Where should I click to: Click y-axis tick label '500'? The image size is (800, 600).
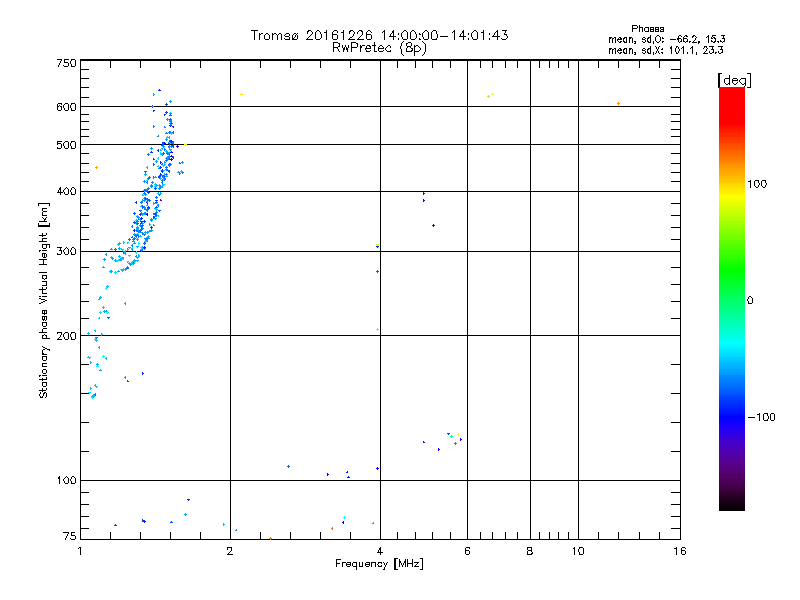[66, 145]
